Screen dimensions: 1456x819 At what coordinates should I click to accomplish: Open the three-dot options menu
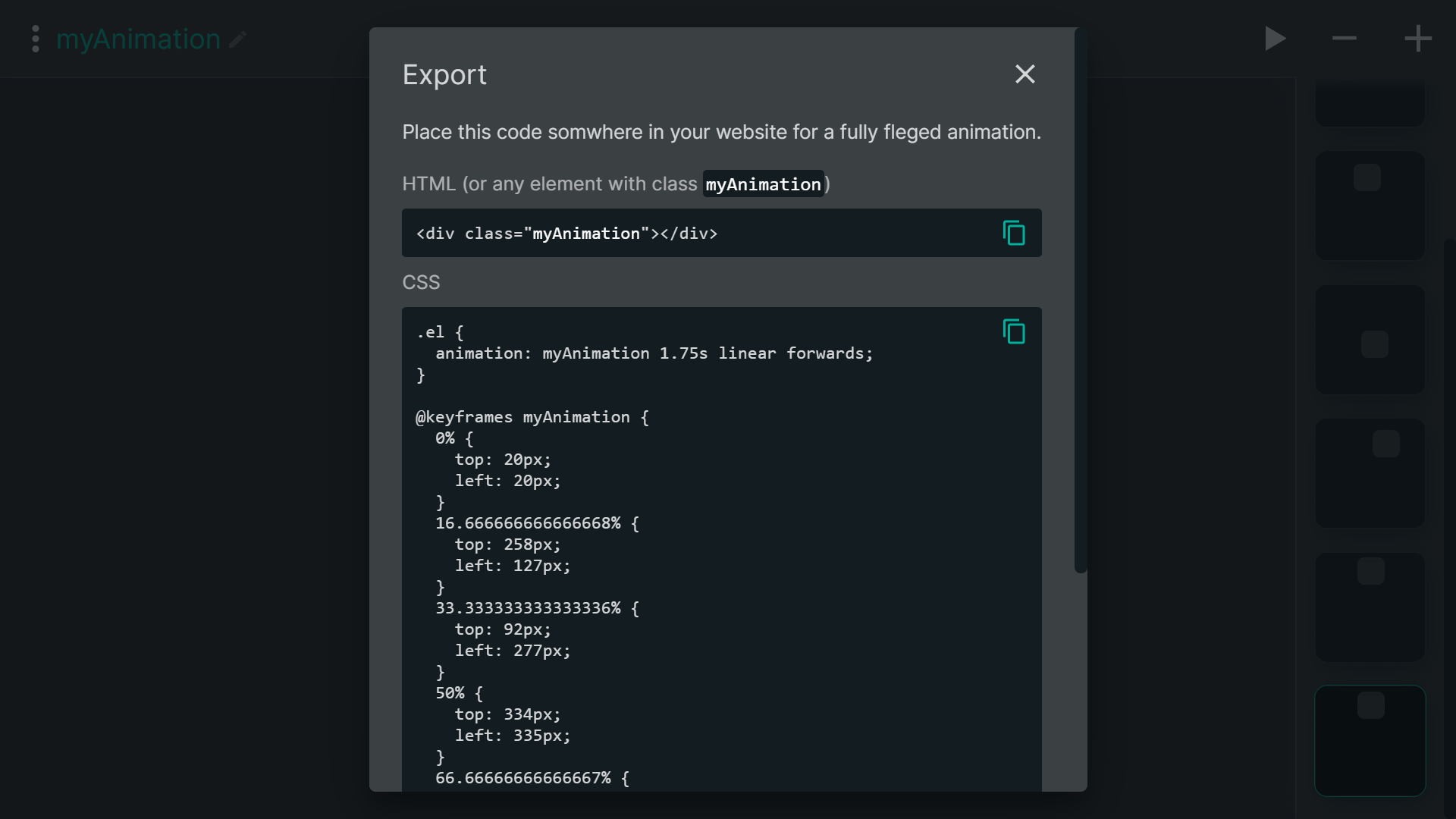tap(36, 39)
